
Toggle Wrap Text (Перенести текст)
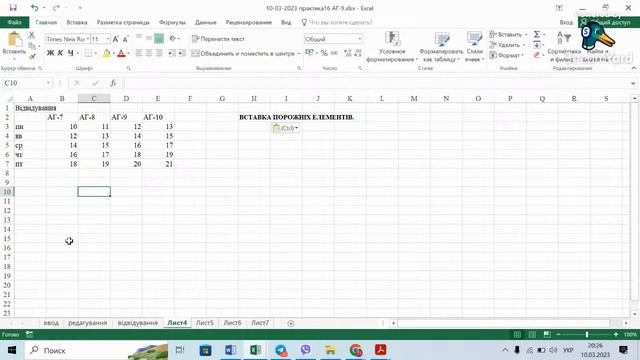coord(218,39)
